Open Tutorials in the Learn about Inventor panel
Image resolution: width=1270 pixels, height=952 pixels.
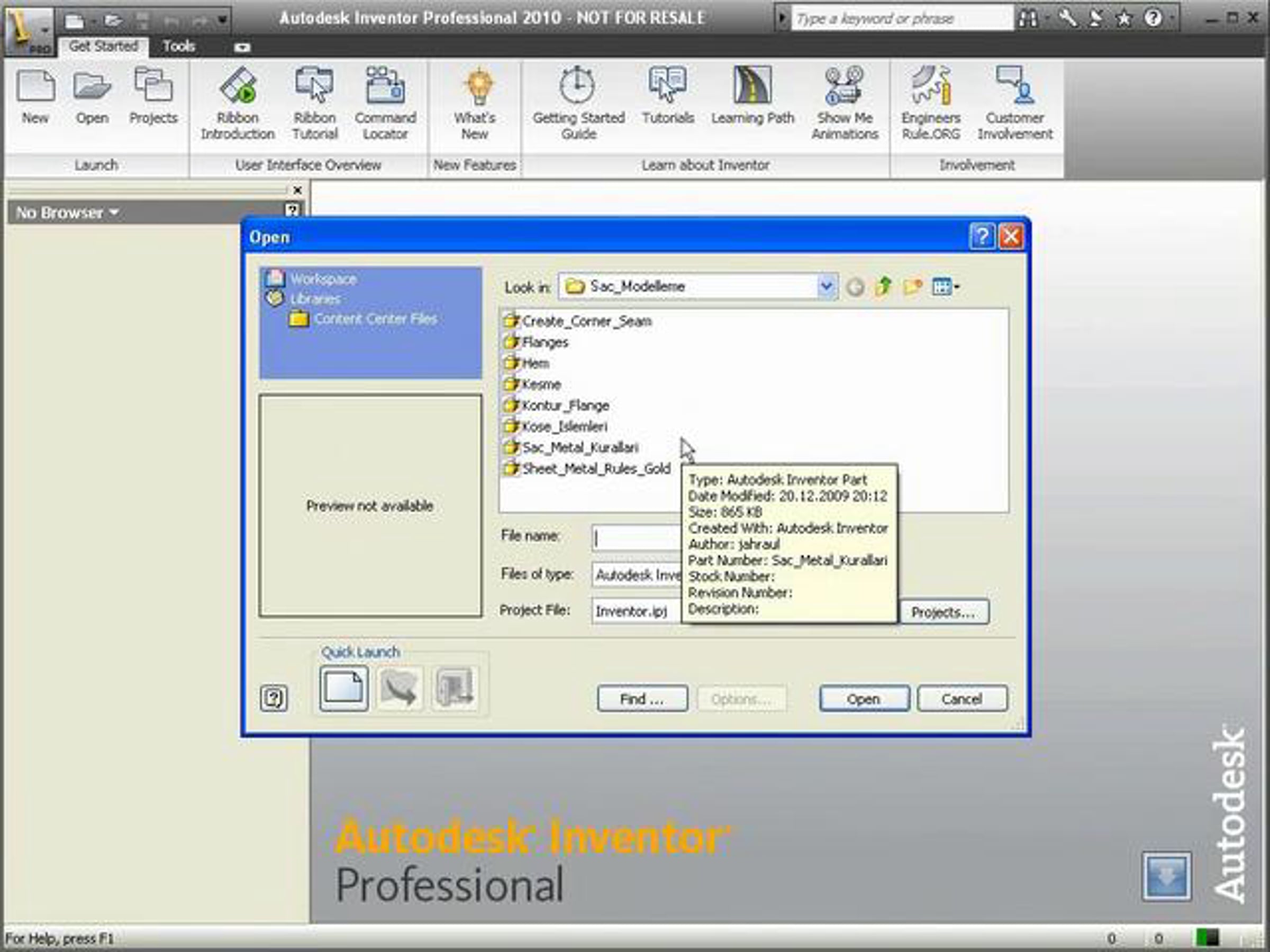[668, 96]
